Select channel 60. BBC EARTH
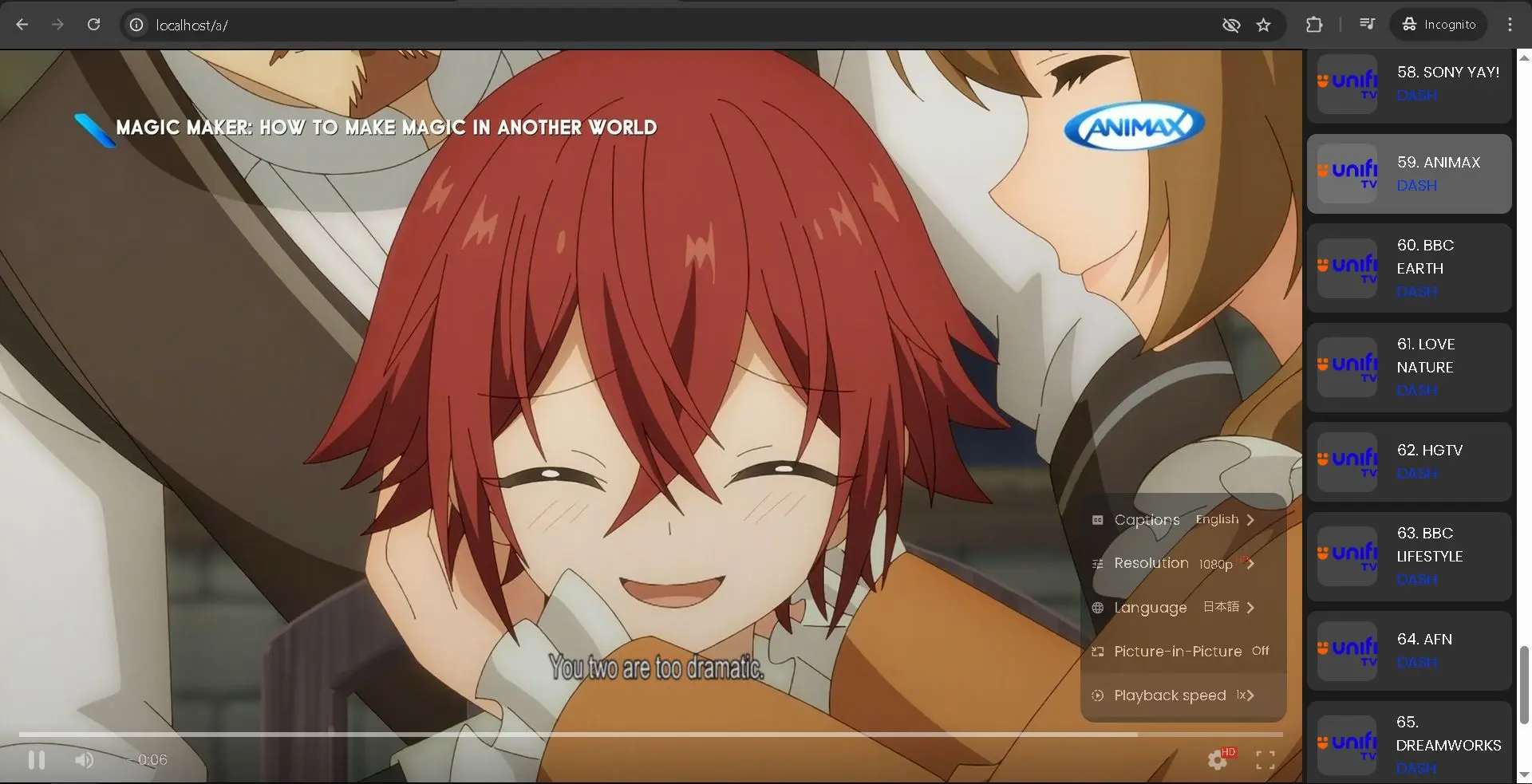1532x784 pixels. click(x=1409, y=268)
